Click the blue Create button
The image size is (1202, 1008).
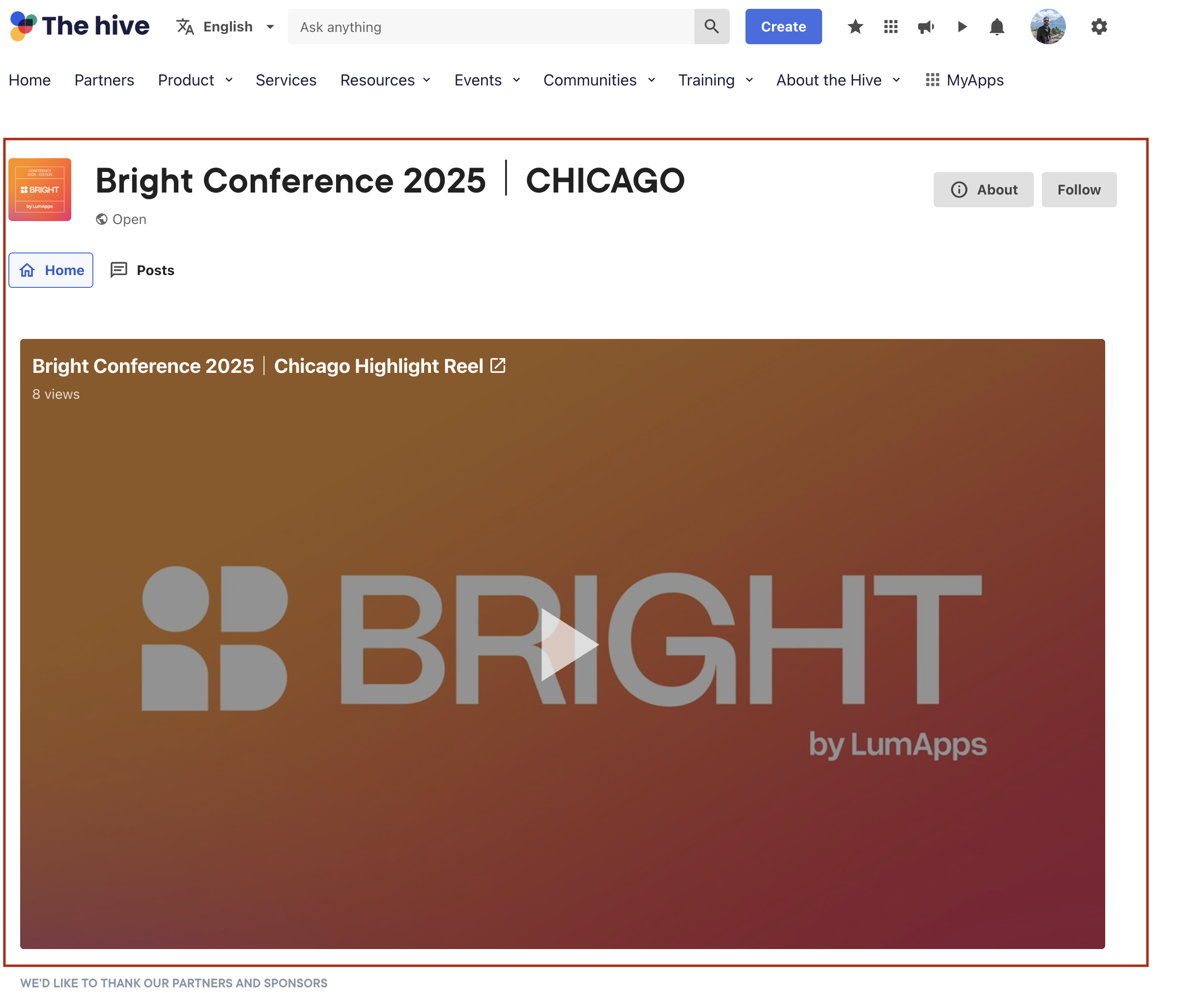(x=783, y=27)
